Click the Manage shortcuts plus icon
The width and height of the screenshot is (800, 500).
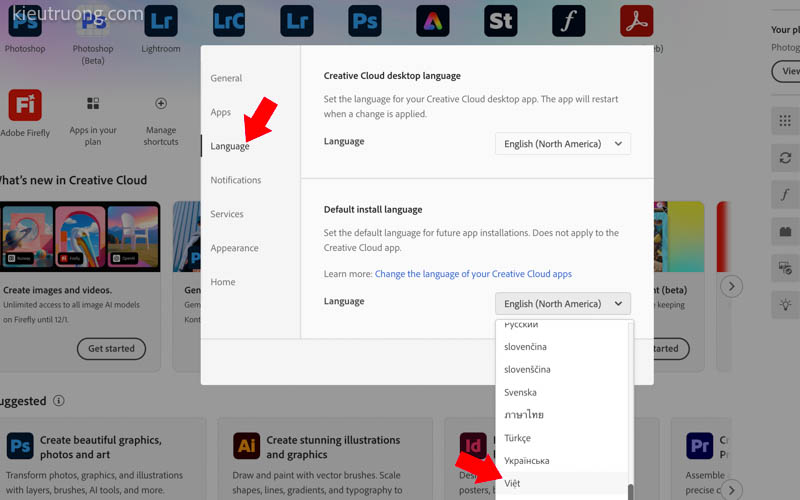pos(161,104)
